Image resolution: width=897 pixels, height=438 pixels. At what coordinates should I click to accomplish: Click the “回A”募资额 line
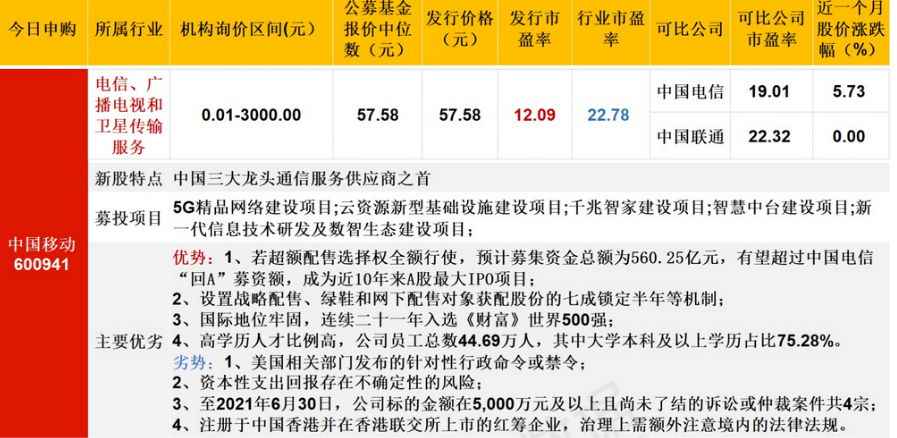(x=355, y=280)
